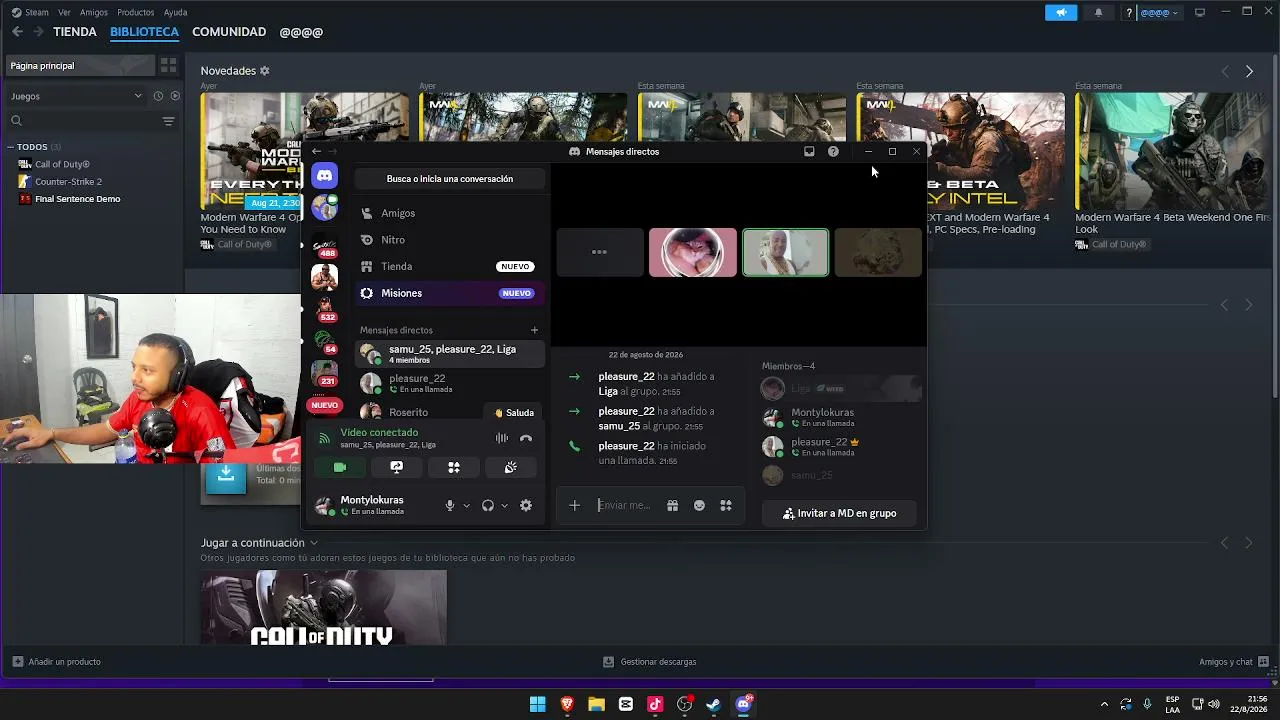
Task: Open Steam 'Ver' menu
Action: pyautogui.click(x=65, y=13)
